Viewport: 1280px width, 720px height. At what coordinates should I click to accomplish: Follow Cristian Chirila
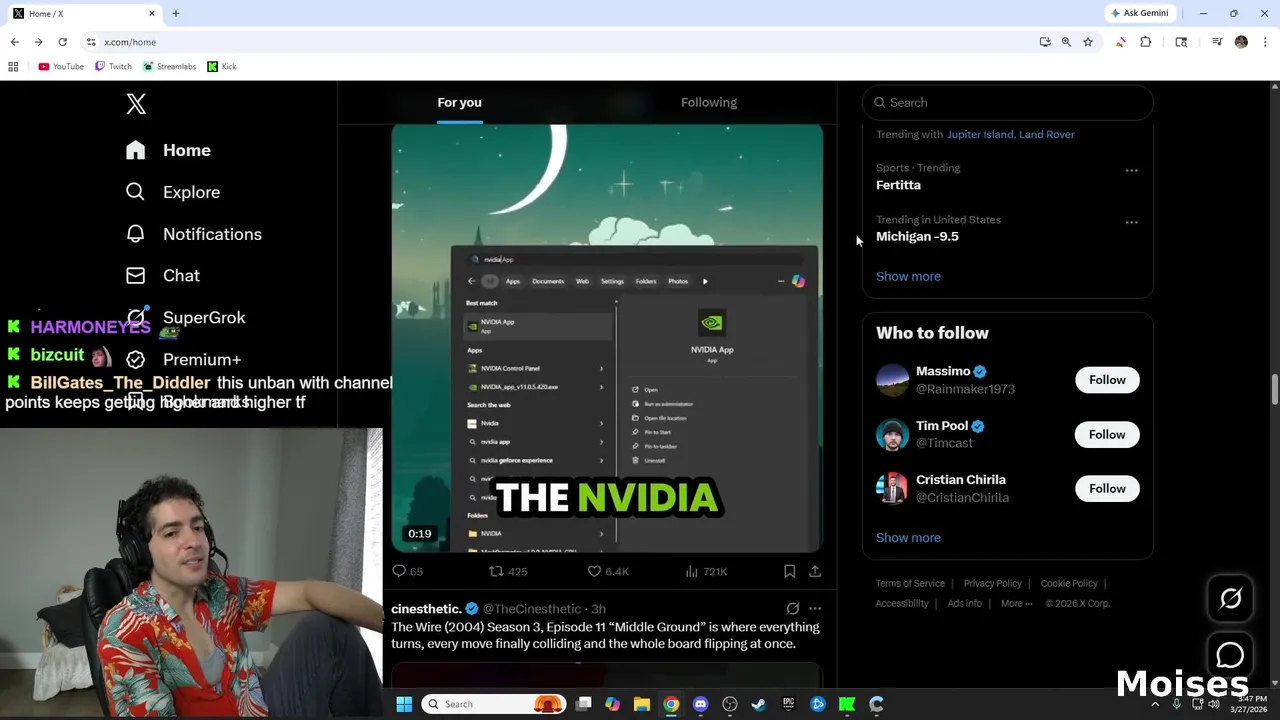point(1107,488)
